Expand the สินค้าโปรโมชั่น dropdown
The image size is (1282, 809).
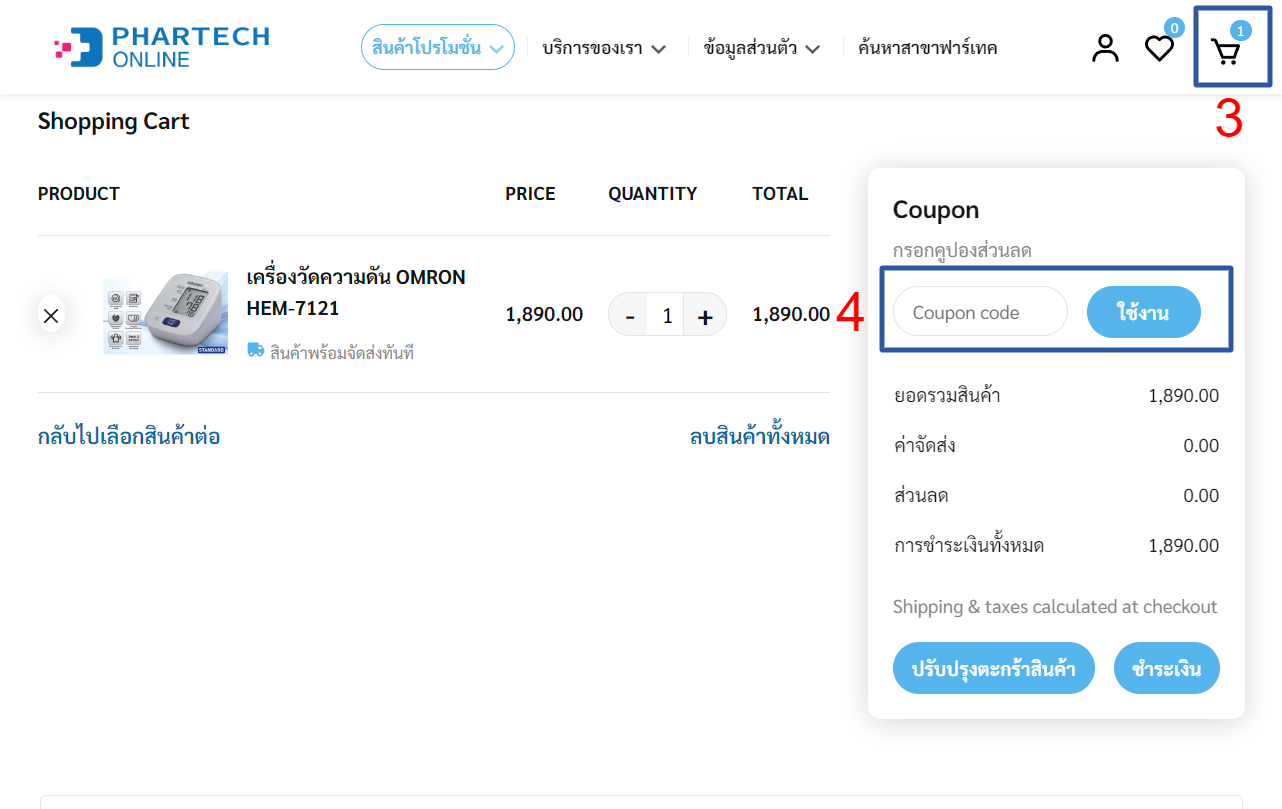click(438, 47)
